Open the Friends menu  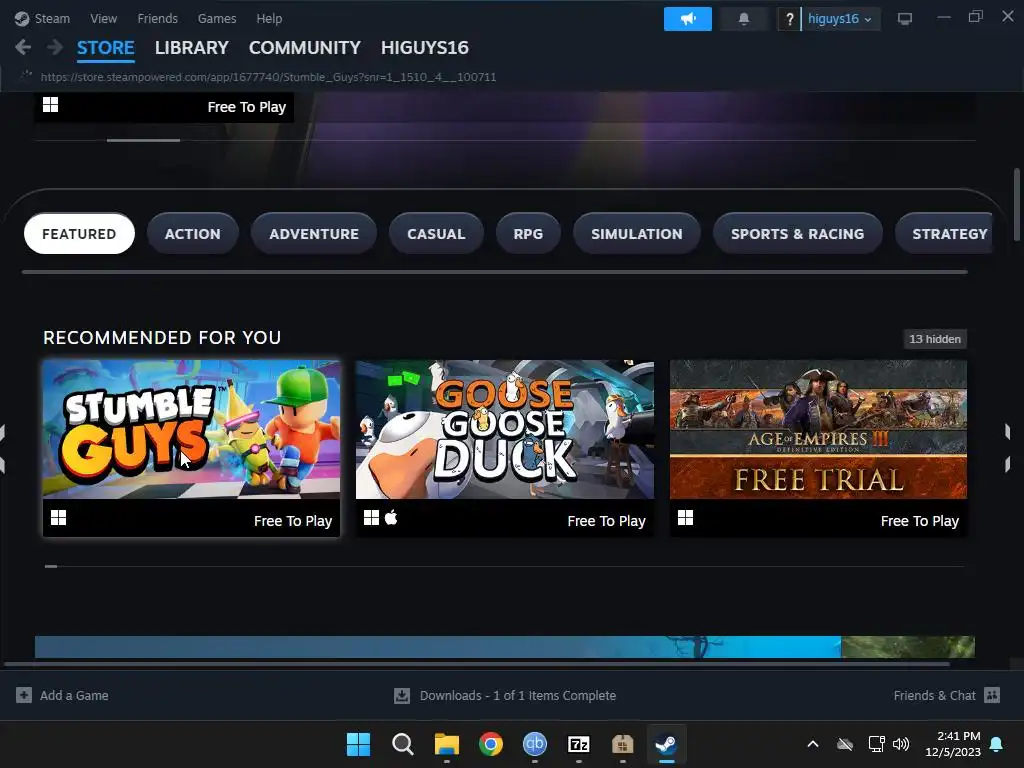pyautogui.click(x=157, y=18)
